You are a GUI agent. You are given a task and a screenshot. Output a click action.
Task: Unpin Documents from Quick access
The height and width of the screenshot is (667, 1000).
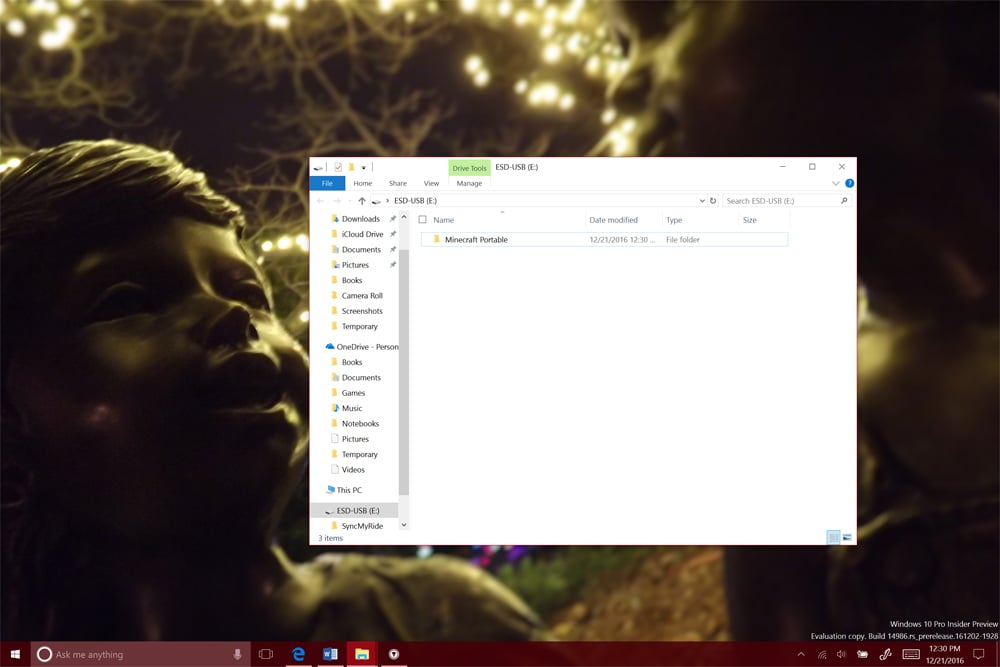click(x=395, y=249)
